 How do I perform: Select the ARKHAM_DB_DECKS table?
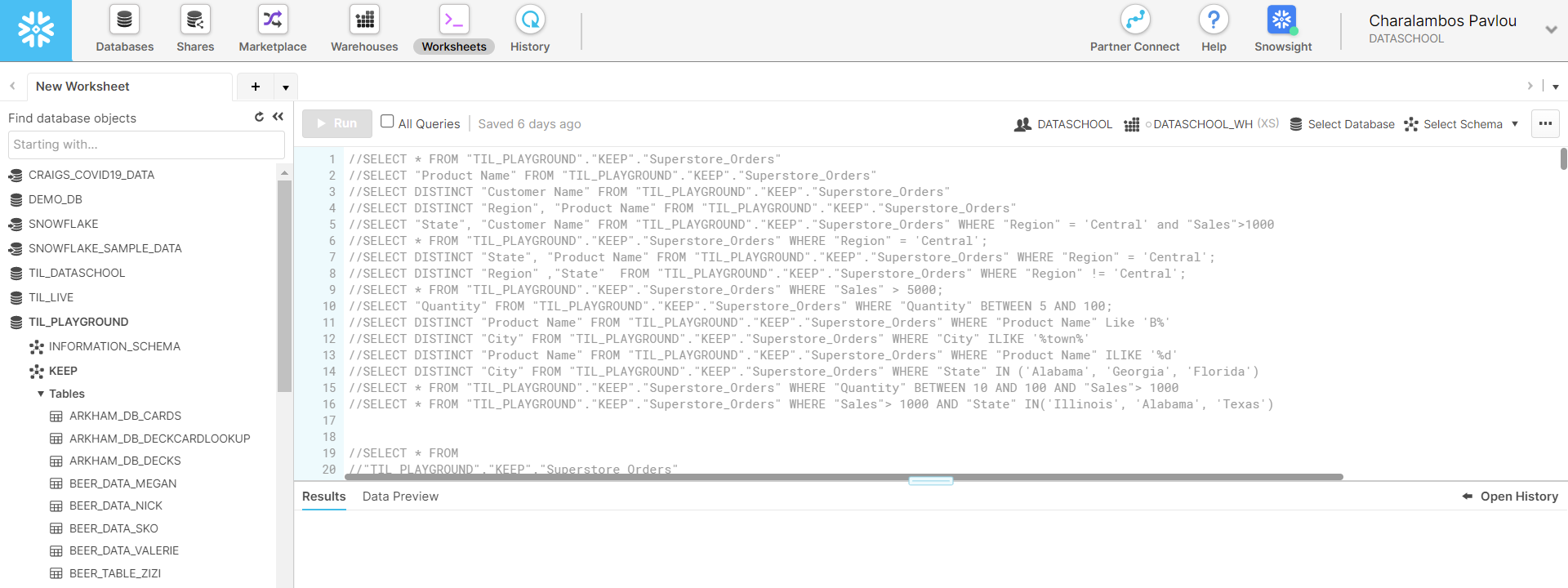point(125,461)
